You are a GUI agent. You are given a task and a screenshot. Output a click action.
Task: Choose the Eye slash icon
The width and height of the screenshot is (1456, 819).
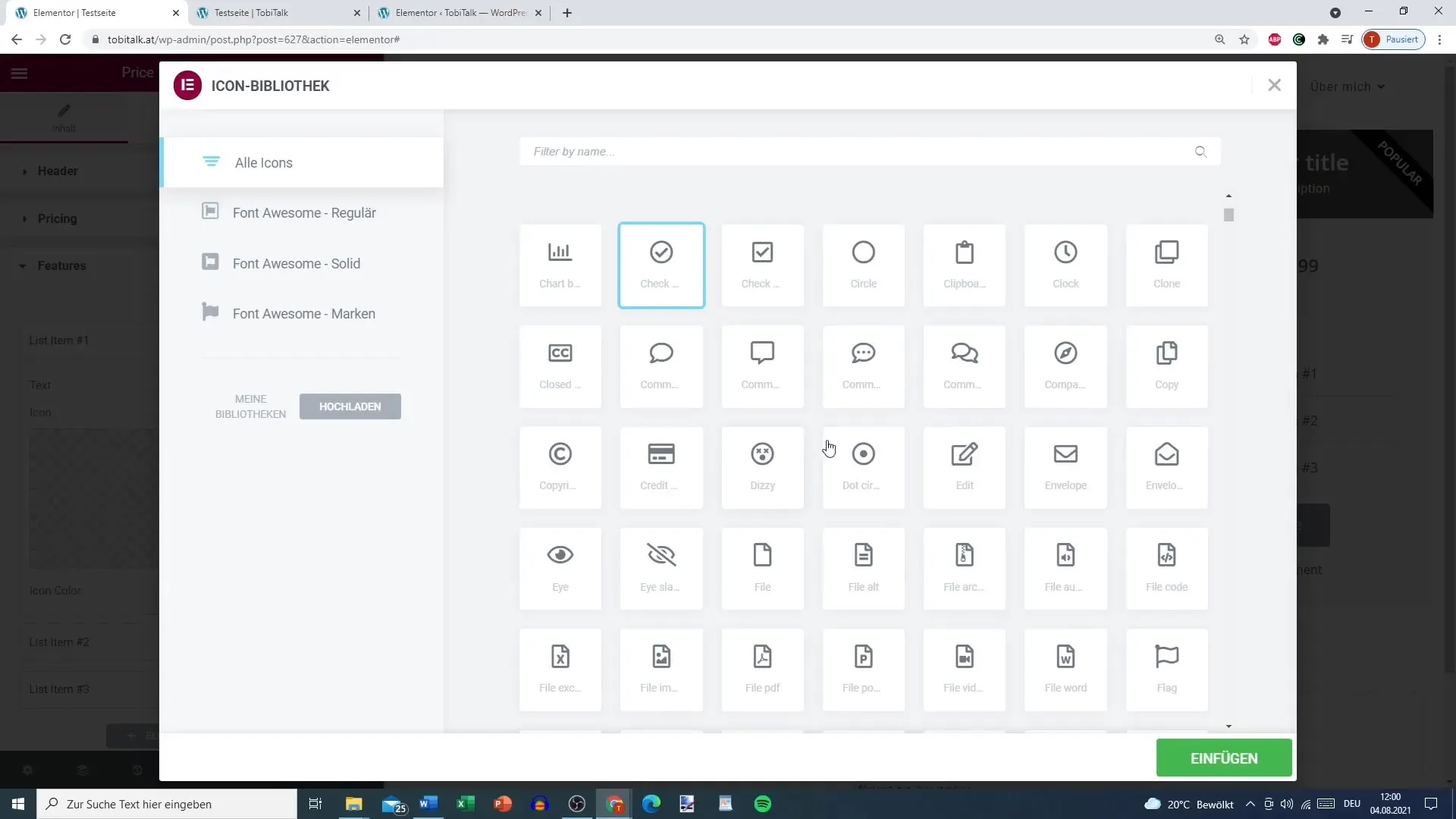pos(661,569)
